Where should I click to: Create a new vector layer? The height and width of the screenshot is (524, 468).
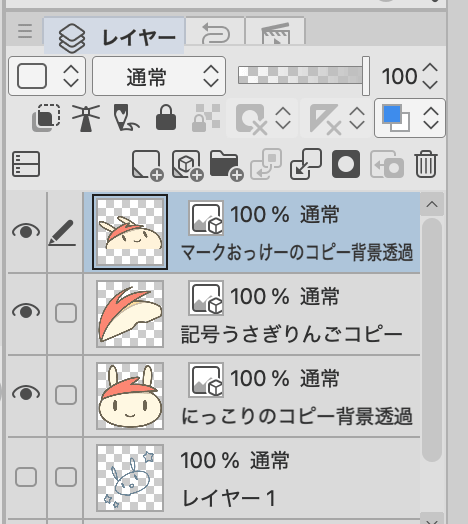pos(187,165)
